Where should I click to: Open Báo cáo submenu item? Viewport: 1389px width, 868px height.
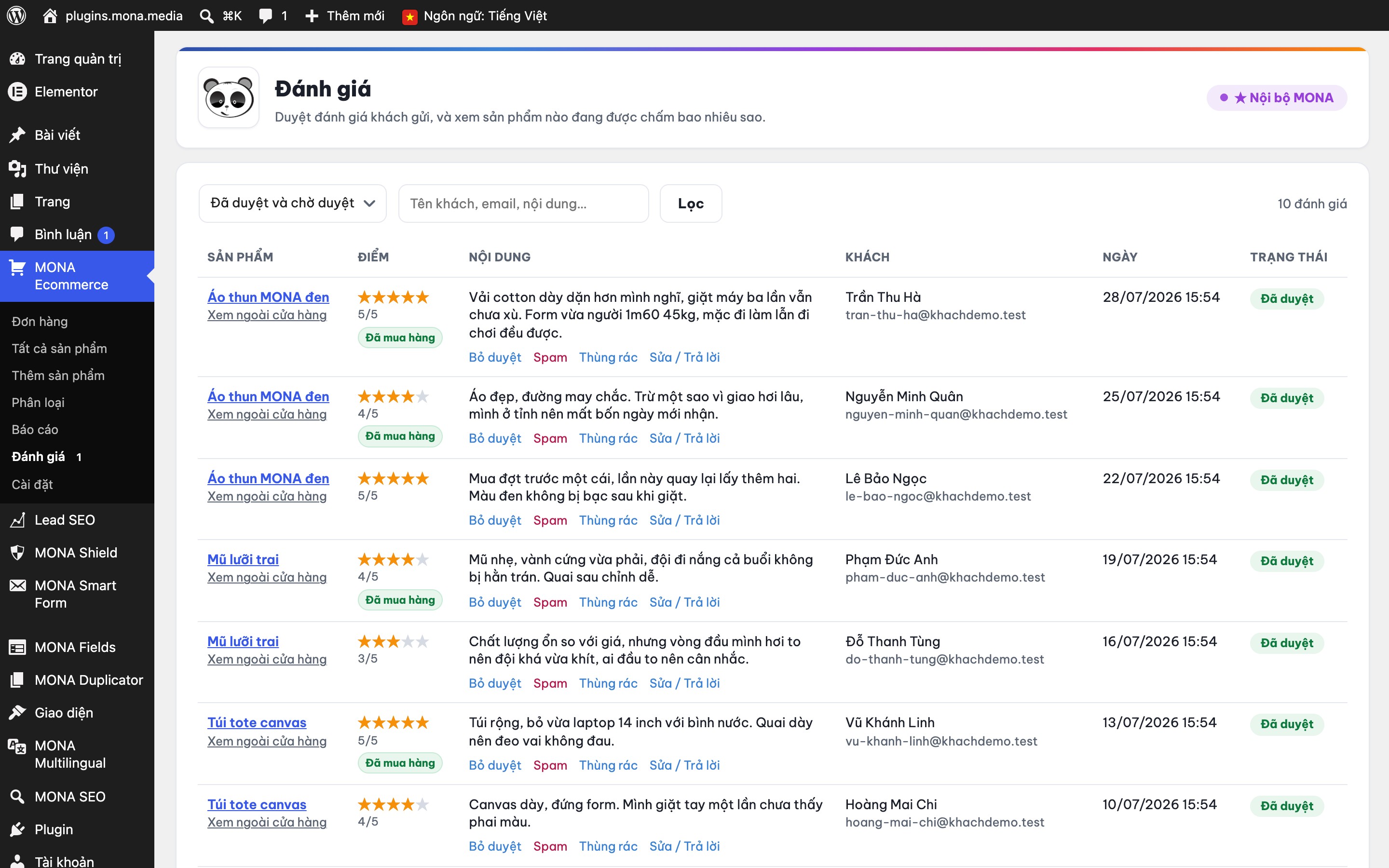click(35, 429)
